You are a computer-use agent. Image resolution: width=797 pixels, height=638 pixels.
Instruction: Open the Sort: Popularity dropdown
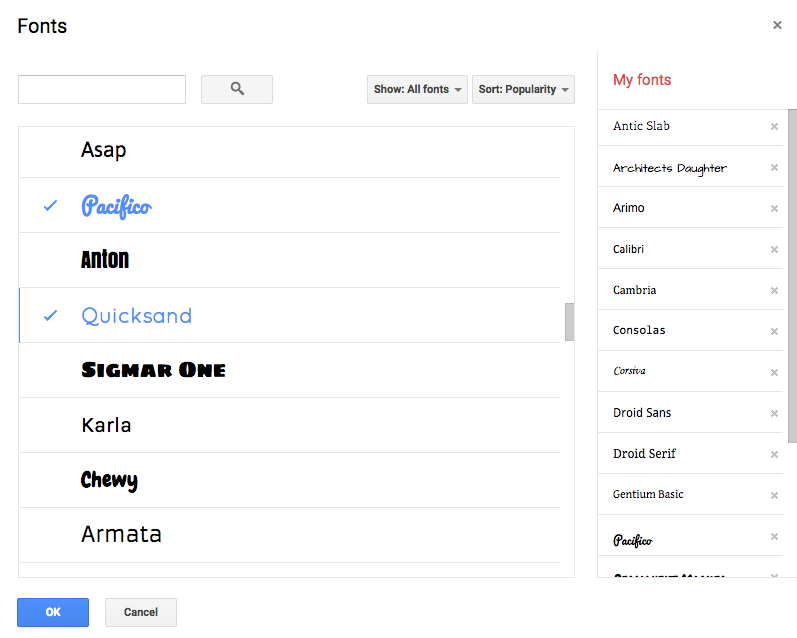coord(523,89)
